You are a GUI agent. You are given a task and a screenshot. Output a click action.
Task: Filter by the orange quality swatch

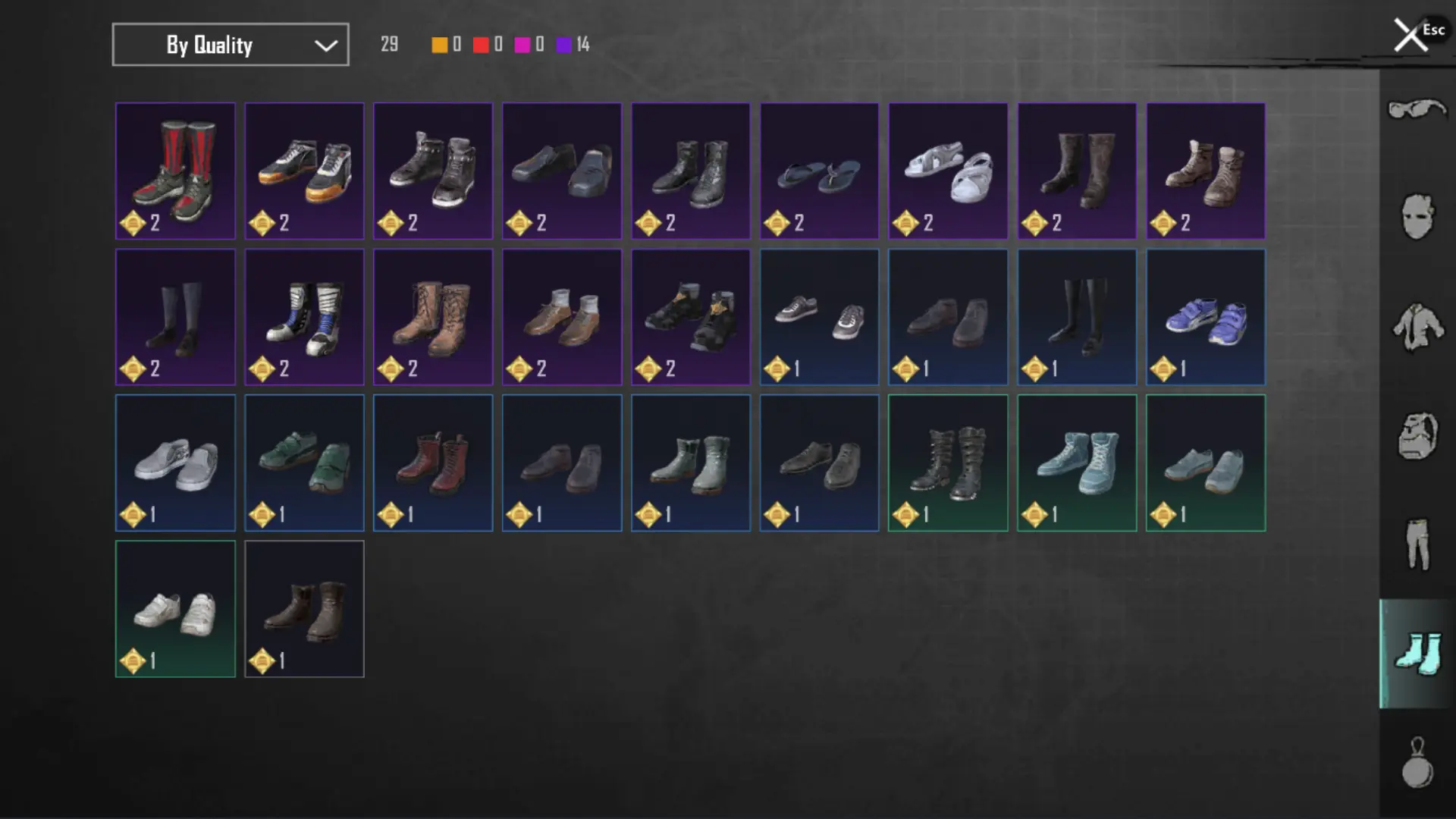click(439, 45)
